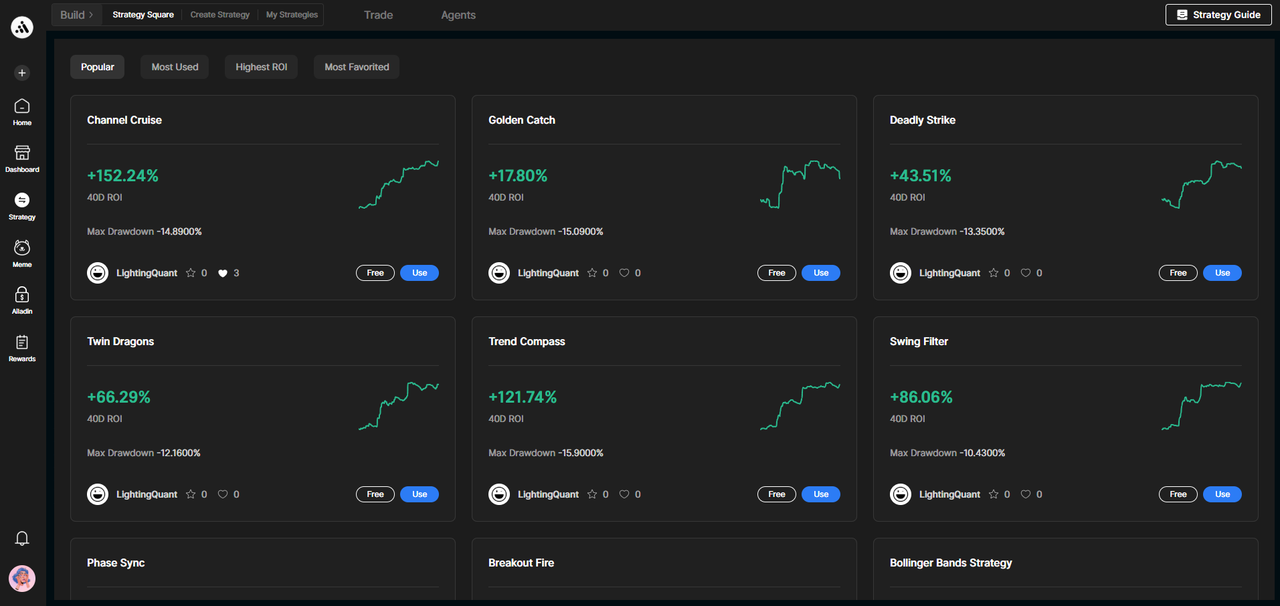Screen dimensions: 1280x606
Task: Click the plus icon in the sidebar
Action: point(22,73)
